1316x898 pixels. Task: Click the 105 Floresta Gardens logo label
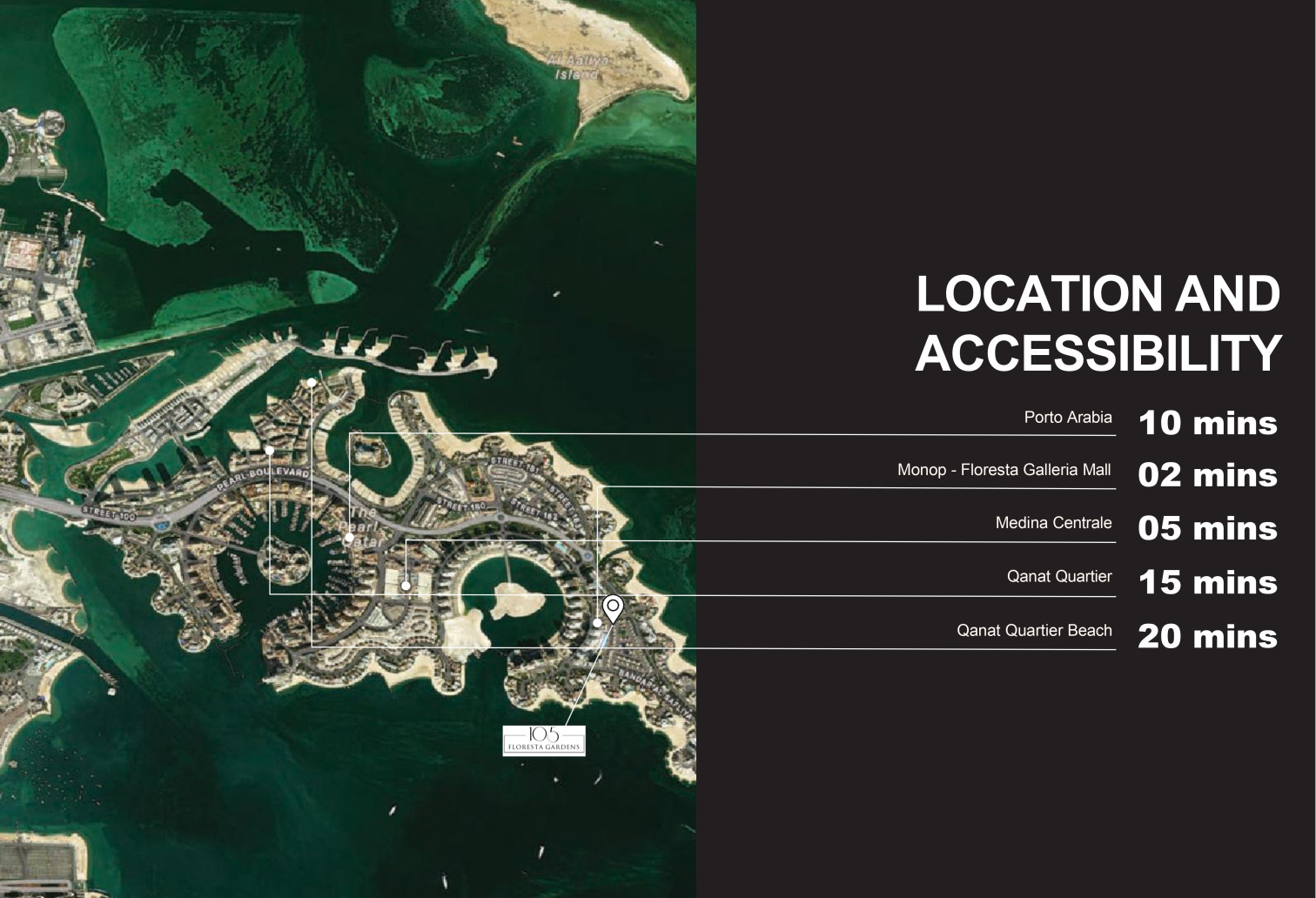coord(544,740)
